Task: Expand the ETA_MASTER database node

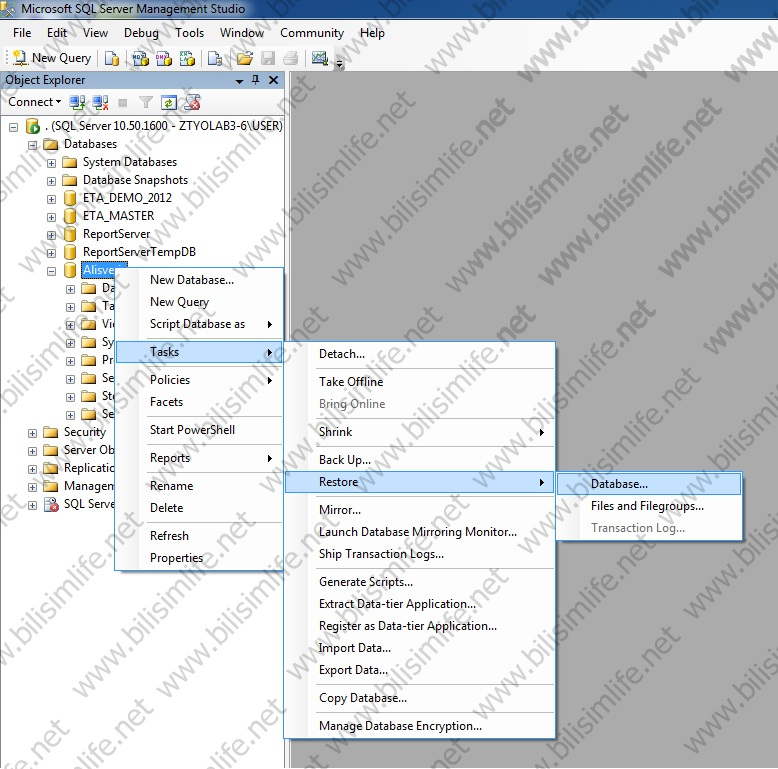Action: tap(52, 216)
